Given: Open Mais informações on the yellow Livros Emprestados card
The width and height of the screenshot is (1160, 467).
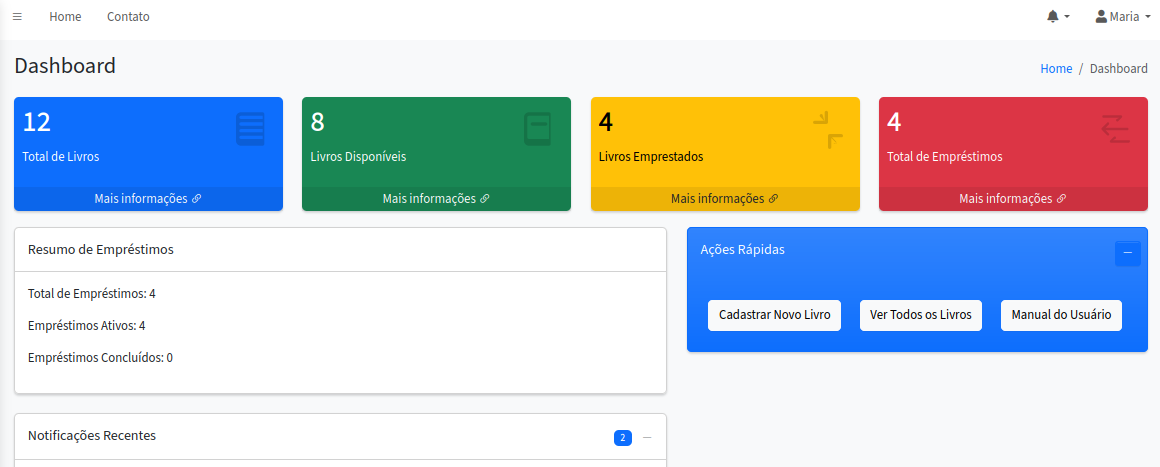Looking at the screenshot, I should [x=724, y=199].
